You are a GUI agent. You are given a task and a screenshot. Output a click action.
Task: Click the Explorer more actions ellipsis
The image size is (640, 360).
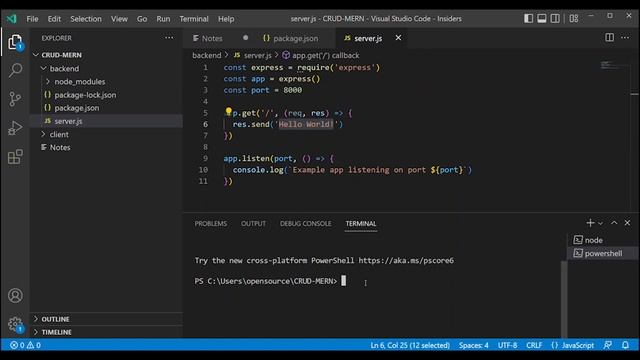click(169, 38)
